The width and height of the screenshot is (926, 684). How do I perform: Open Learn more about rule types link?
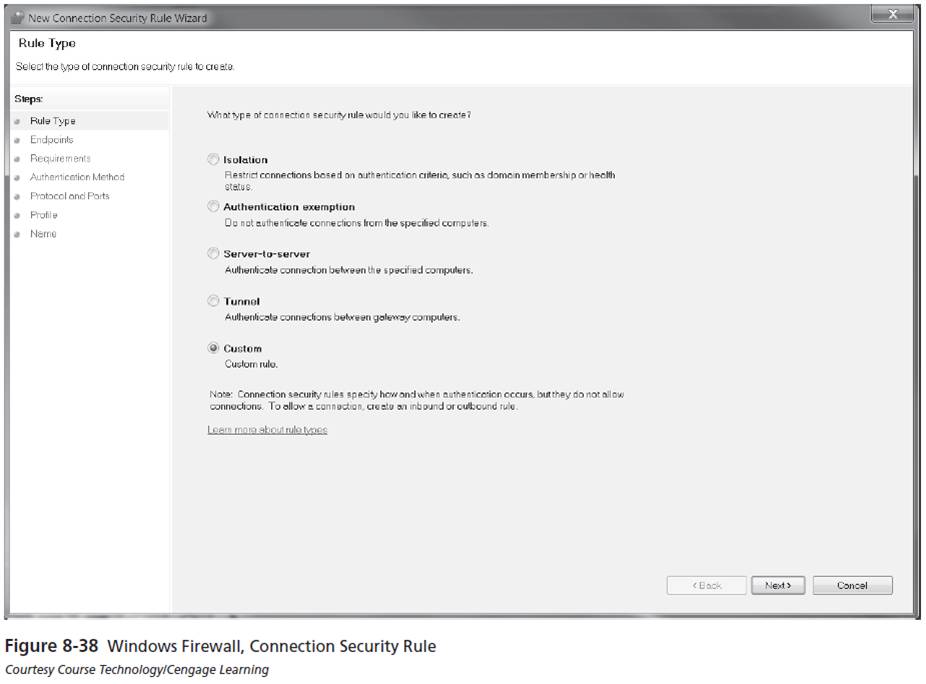(267, 429)
